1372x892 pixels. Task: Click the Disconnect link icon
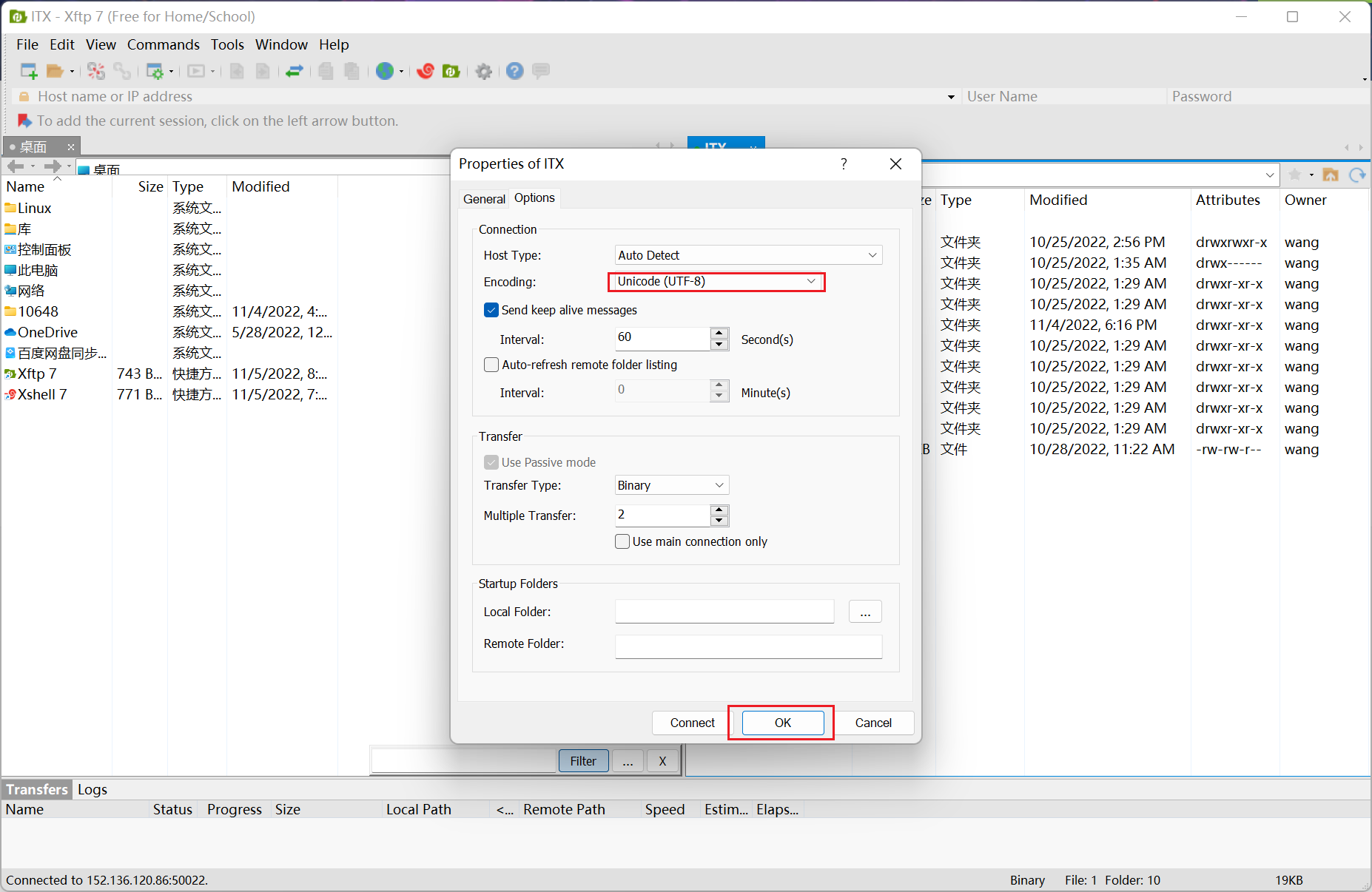[x=122, y=71]
